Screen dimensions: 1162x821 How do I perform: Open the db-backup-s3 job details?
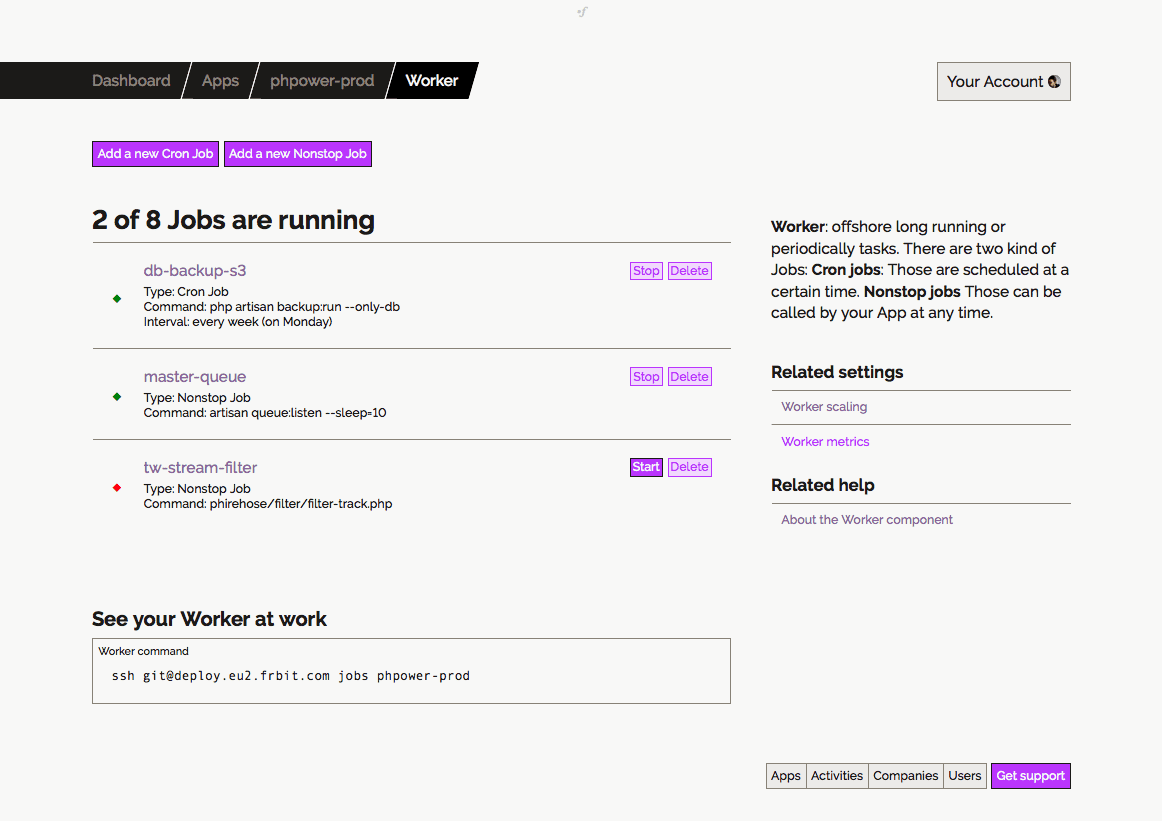[194, 270]
